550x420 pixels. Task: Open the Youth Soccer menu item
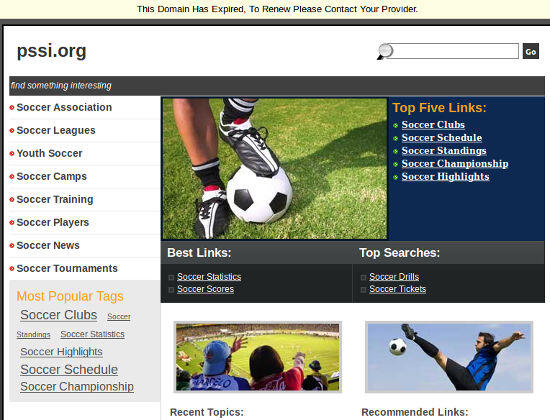[x=49, y=153]
